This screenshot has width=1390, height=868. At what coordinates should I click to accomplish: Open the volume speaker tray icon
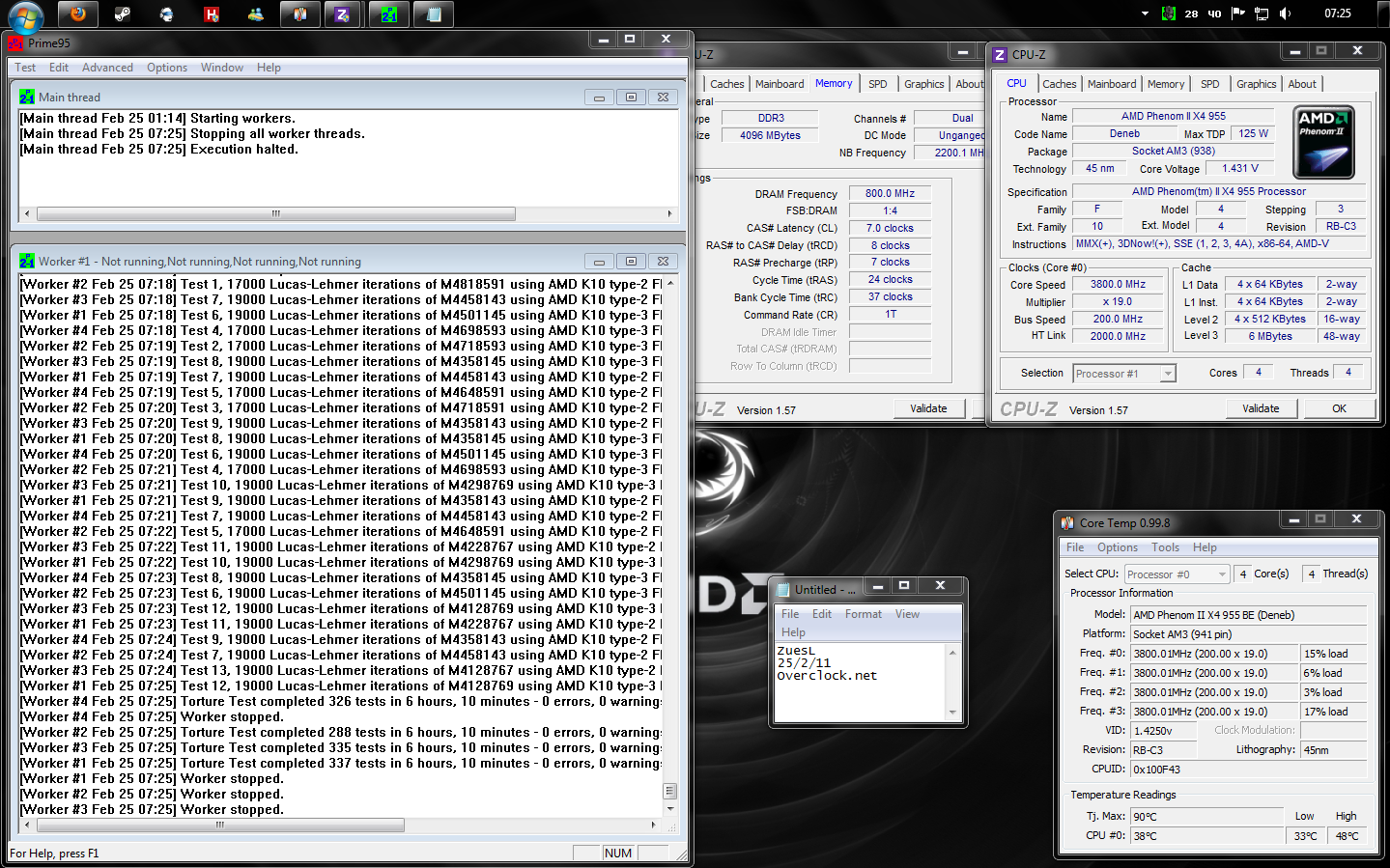[1285, 14]
